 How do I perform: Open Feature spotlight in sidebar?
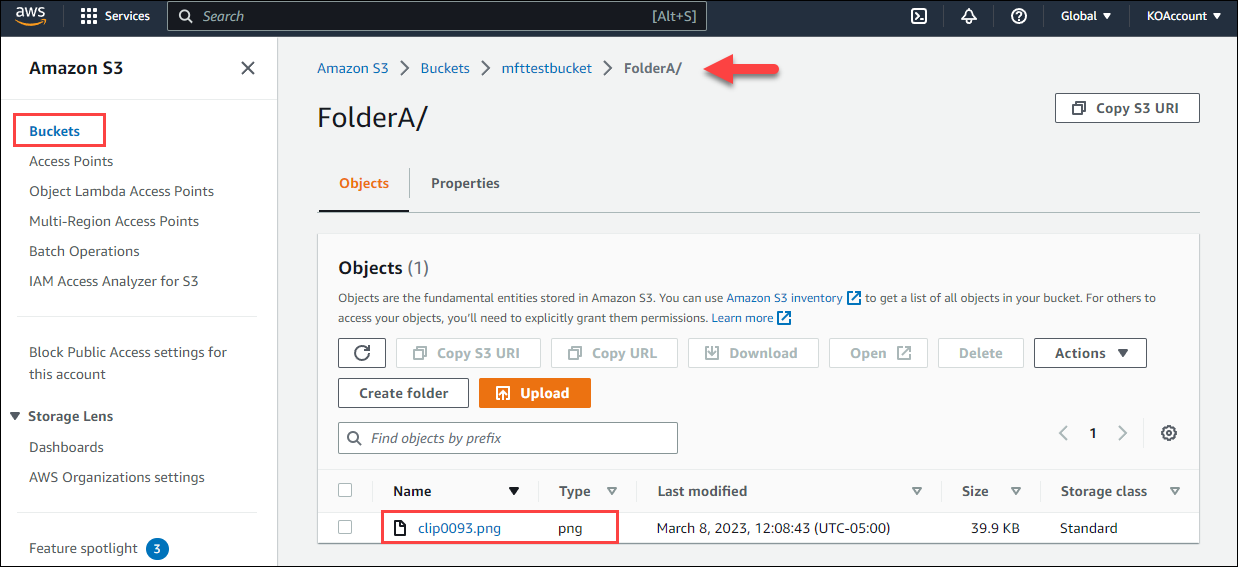point(83,548)
